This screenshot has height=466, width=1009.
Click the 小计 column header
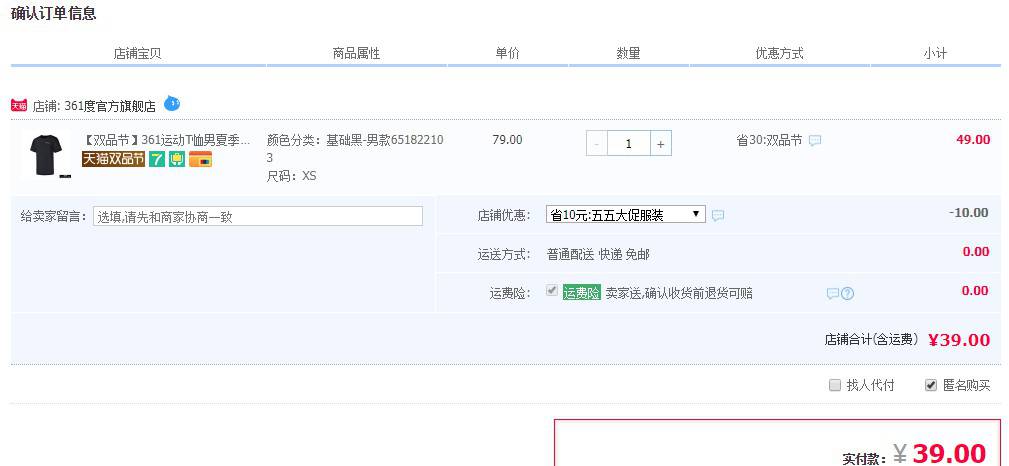[935, 53]
